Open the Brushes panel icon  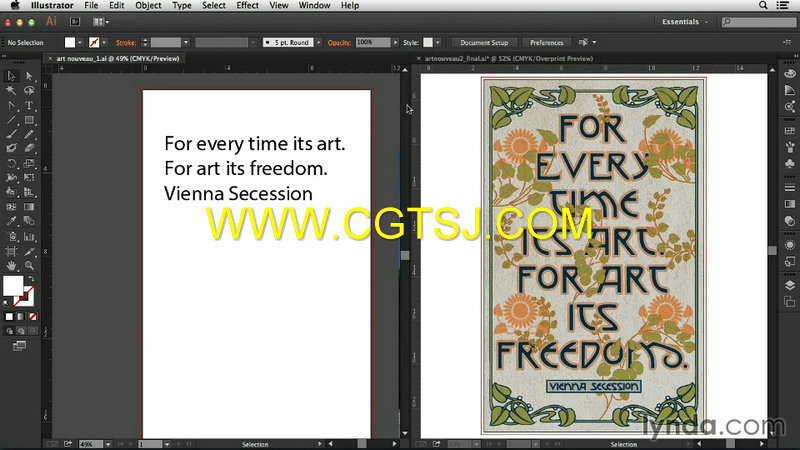790,147
